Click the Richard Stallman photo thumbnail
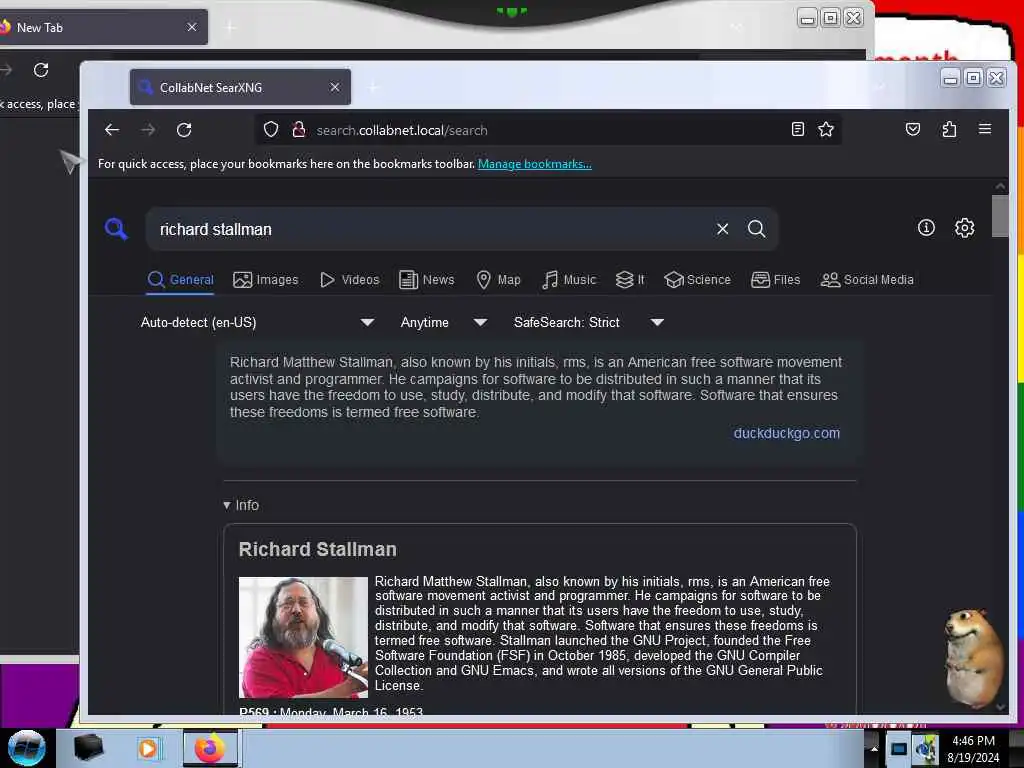1024x768 pixels. pos(303,637)
